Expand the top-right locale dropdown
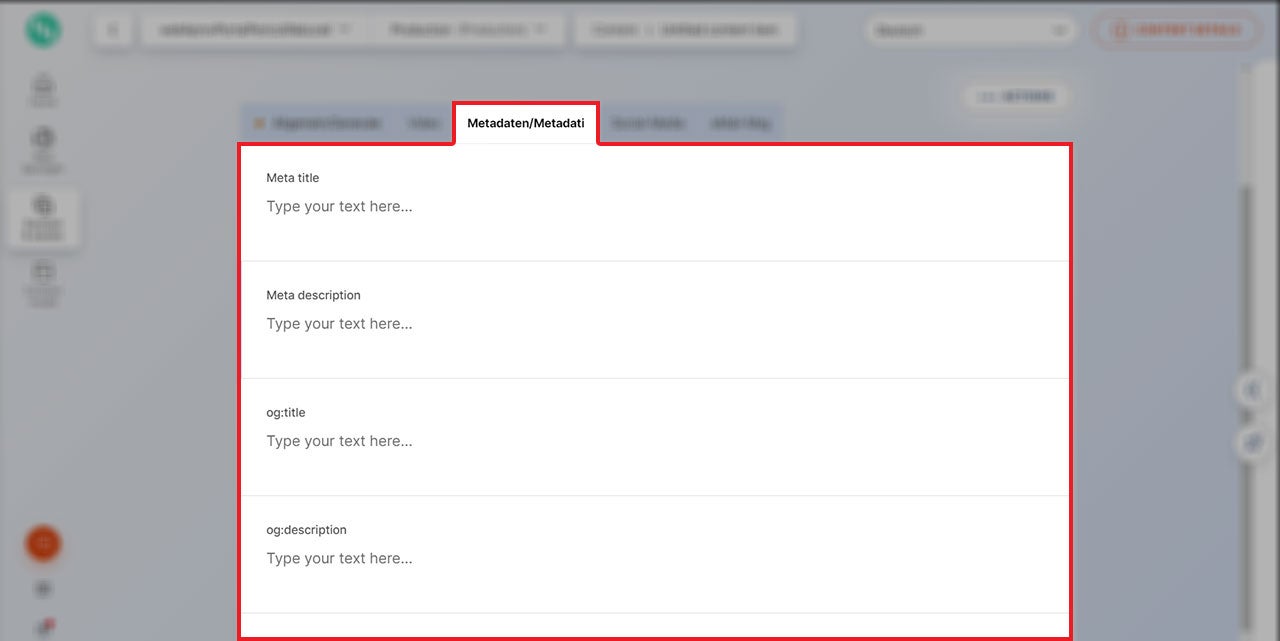 coord(969,31)
